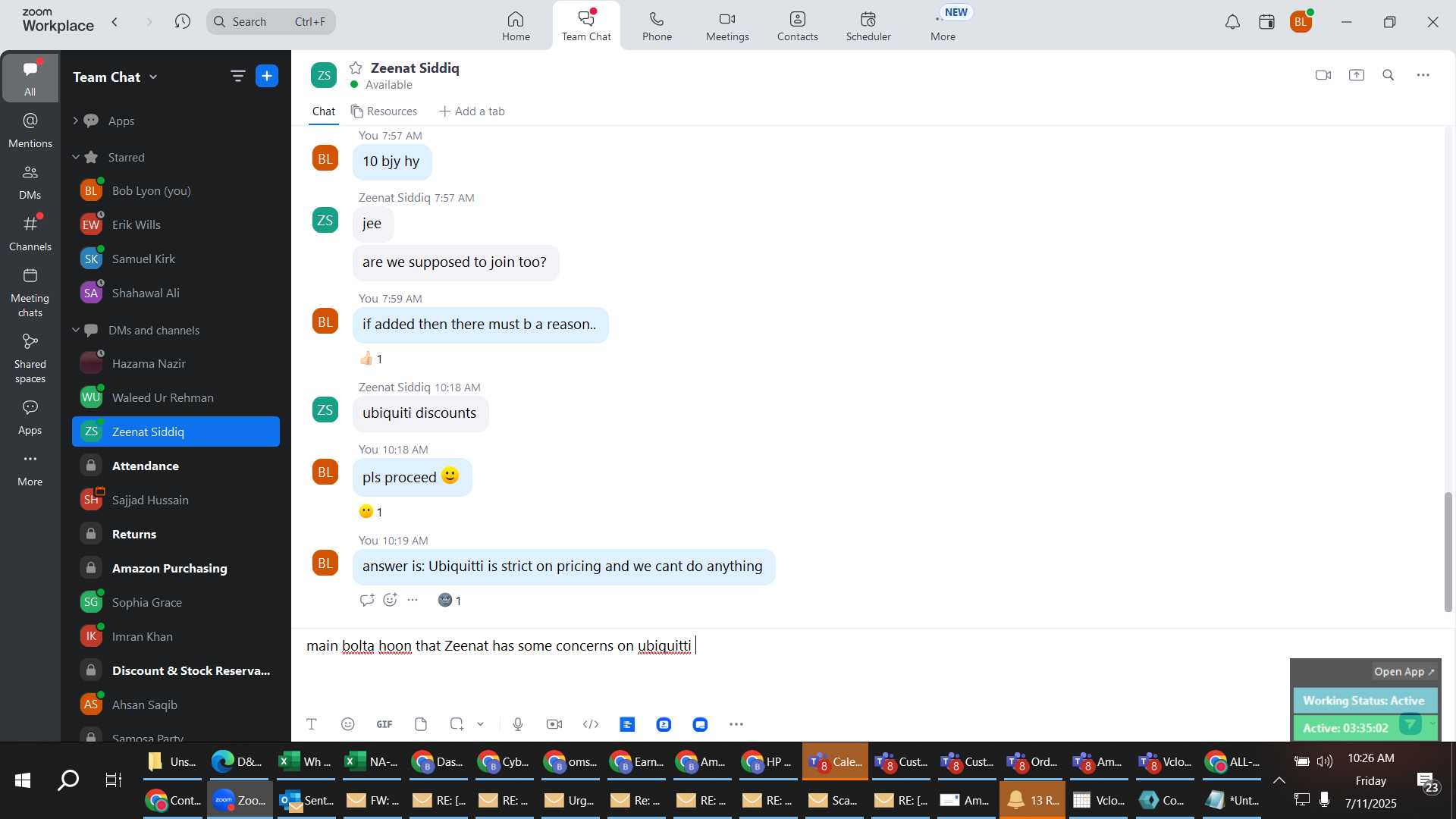
Task: Open the chat list filter icon
Action: click(237, 76)
